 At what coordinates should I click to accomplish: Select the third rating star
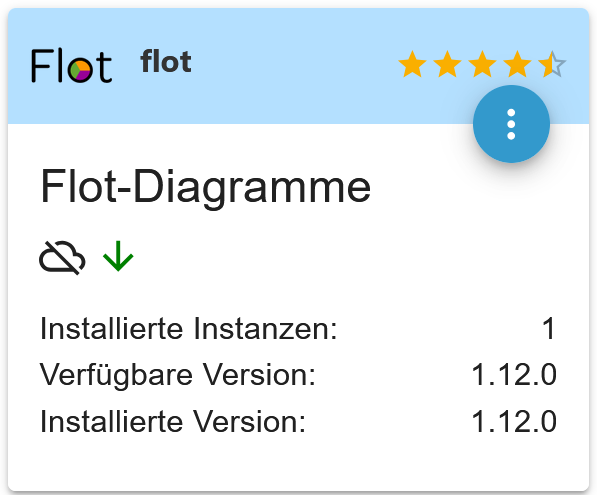(x=482, y=64)
